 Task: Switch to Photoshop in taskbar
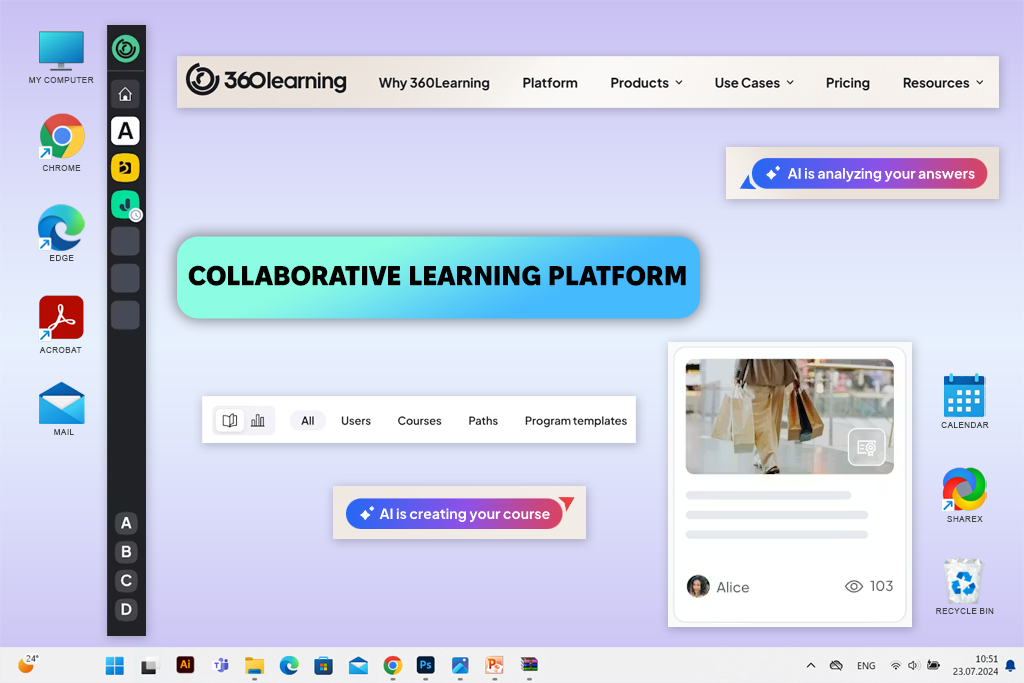426,665
